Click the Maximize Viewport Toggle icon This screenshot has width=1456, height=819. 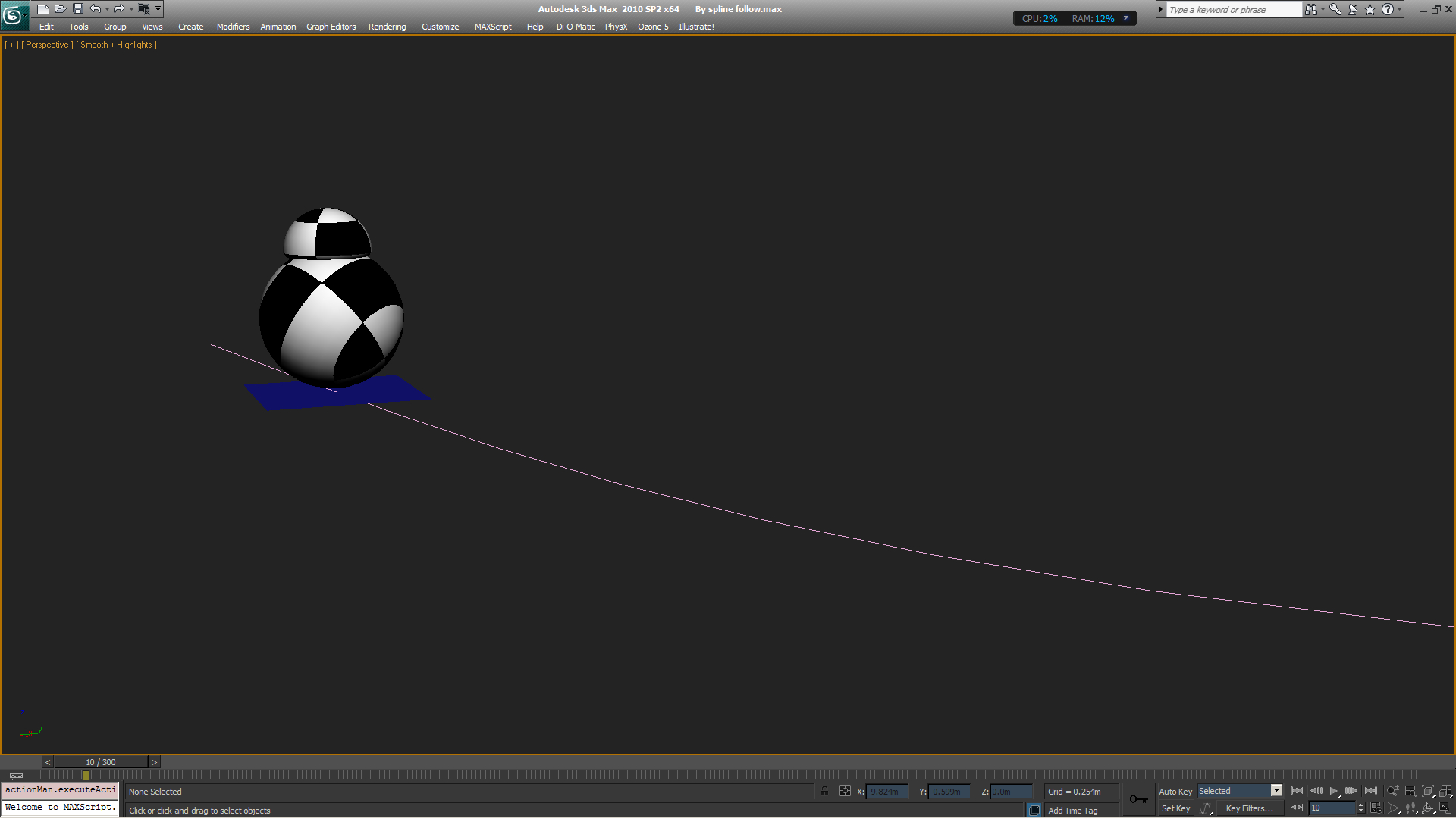point(1445,808)
